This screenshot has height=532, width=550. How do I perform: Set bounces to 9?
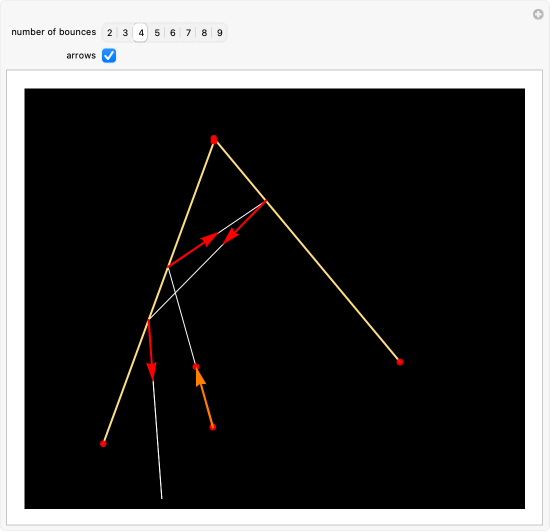click(x=220, y=33)
